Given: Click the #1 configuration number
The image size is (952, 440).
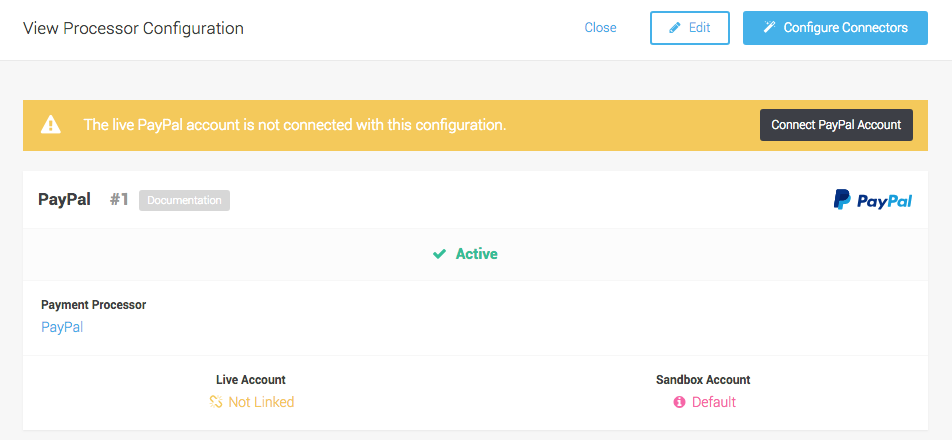Looking at the screenshot, I should [x=119, y=200].
